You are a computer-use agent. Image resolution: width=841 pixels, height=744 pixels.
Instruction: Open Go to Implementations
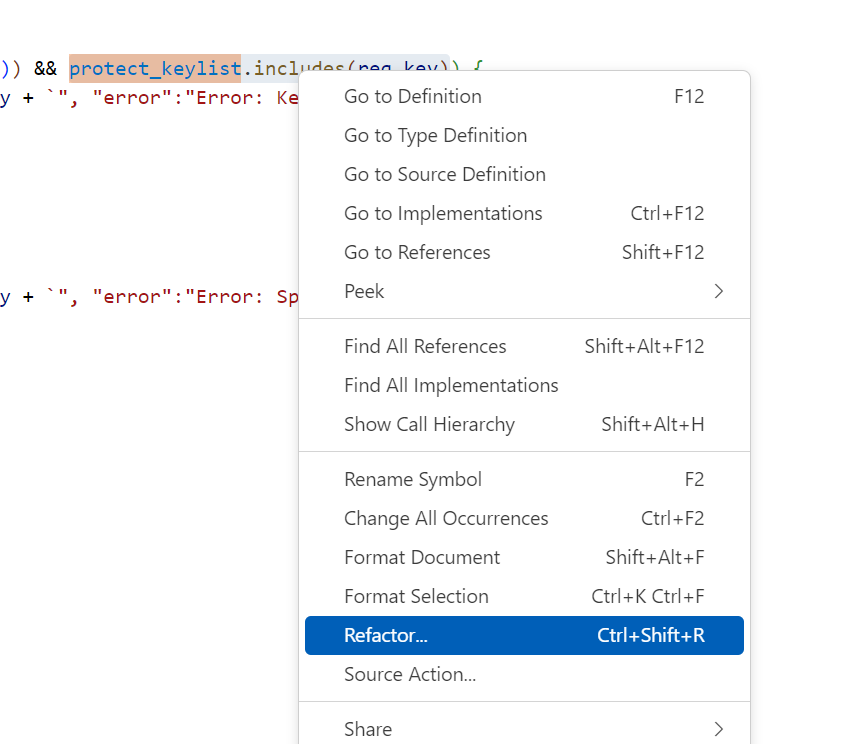[x=443, y=214]
